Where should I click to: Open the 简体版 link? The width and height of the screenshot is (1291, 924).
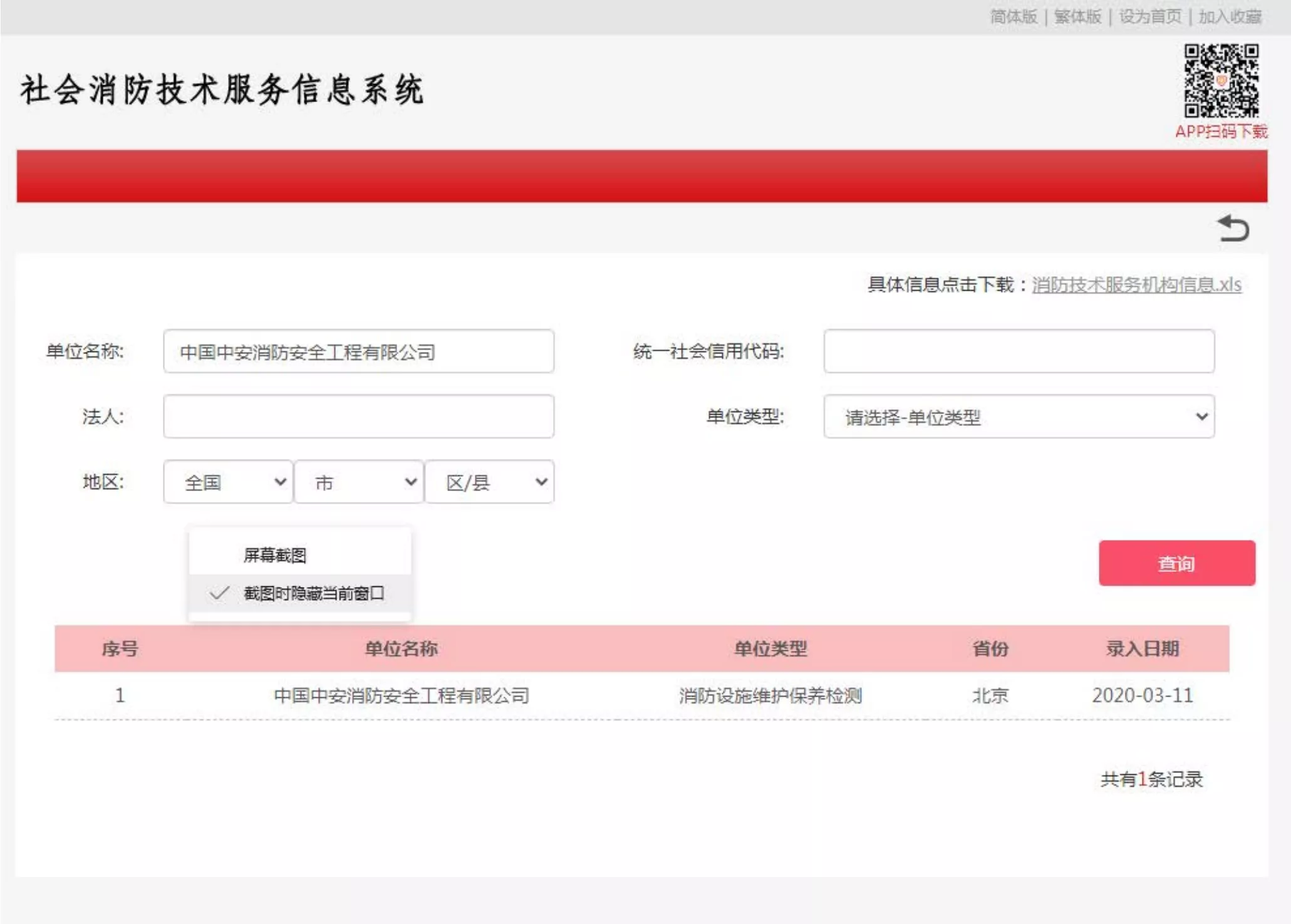[x=1014, y=16]
